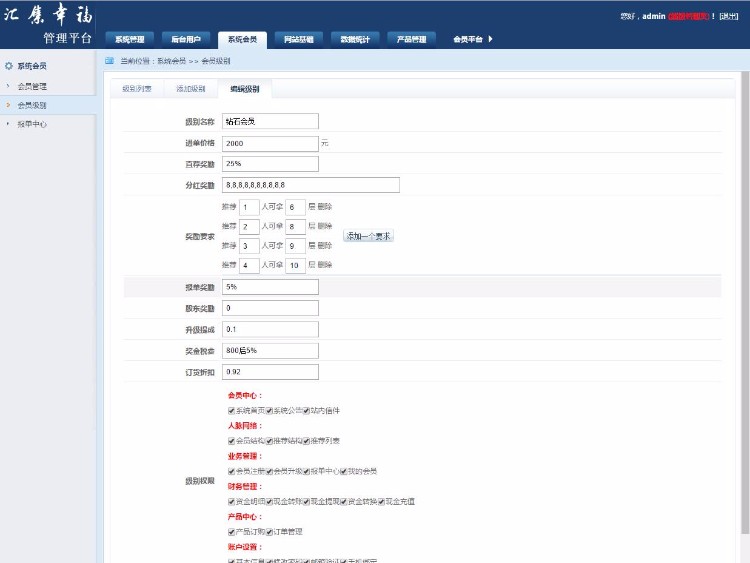Click the 汇集幸福 管理平台 logo
This screenshot has height=563, width=750.
(x=48, y=24)
